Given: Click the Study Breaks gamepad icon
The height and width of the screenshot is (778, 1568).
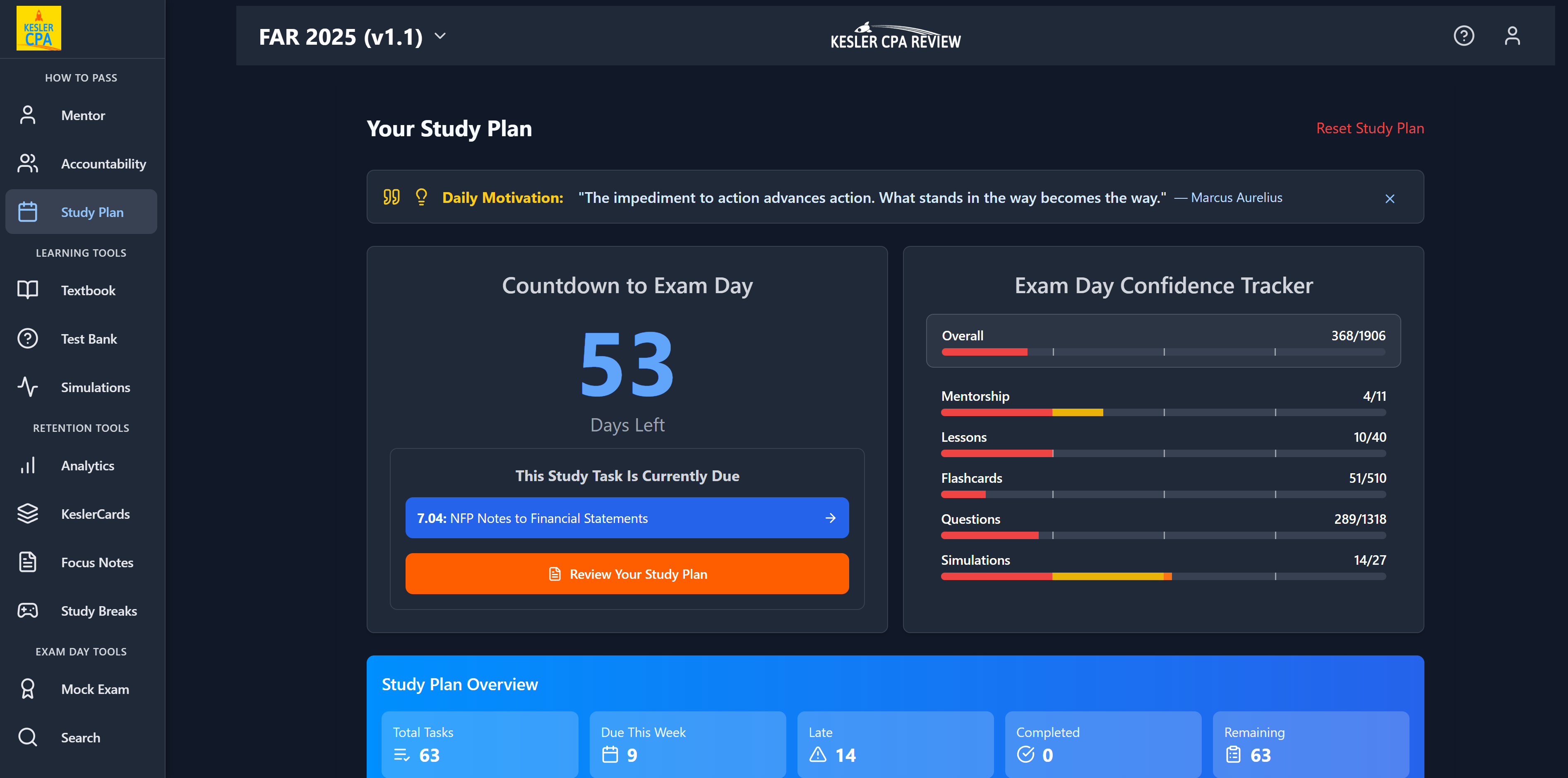Looking at the screenshot, I should (27, 610).
